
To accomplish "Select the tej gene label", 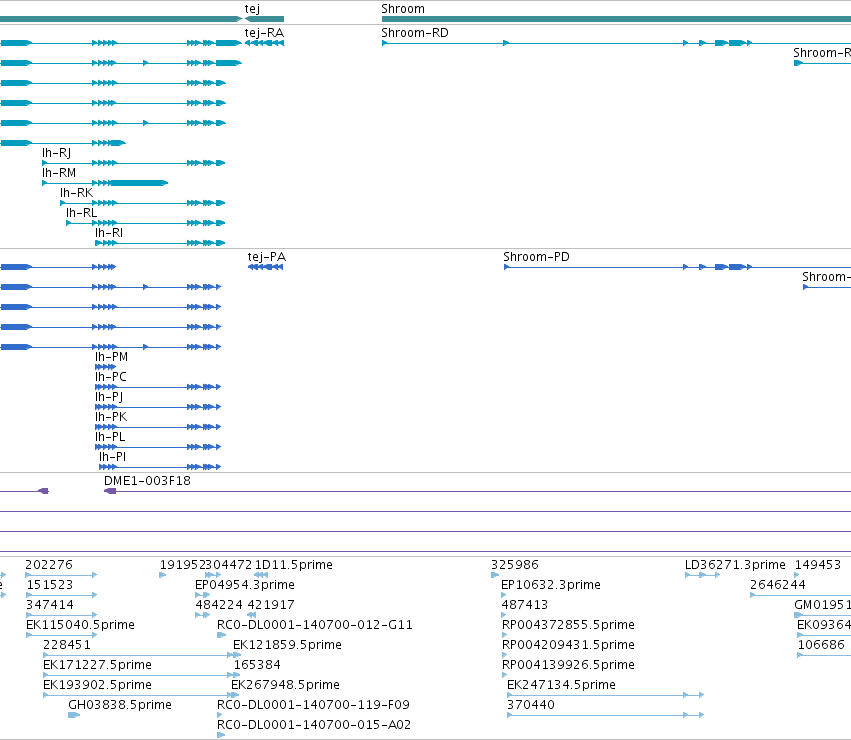I will tap(252, 9).
